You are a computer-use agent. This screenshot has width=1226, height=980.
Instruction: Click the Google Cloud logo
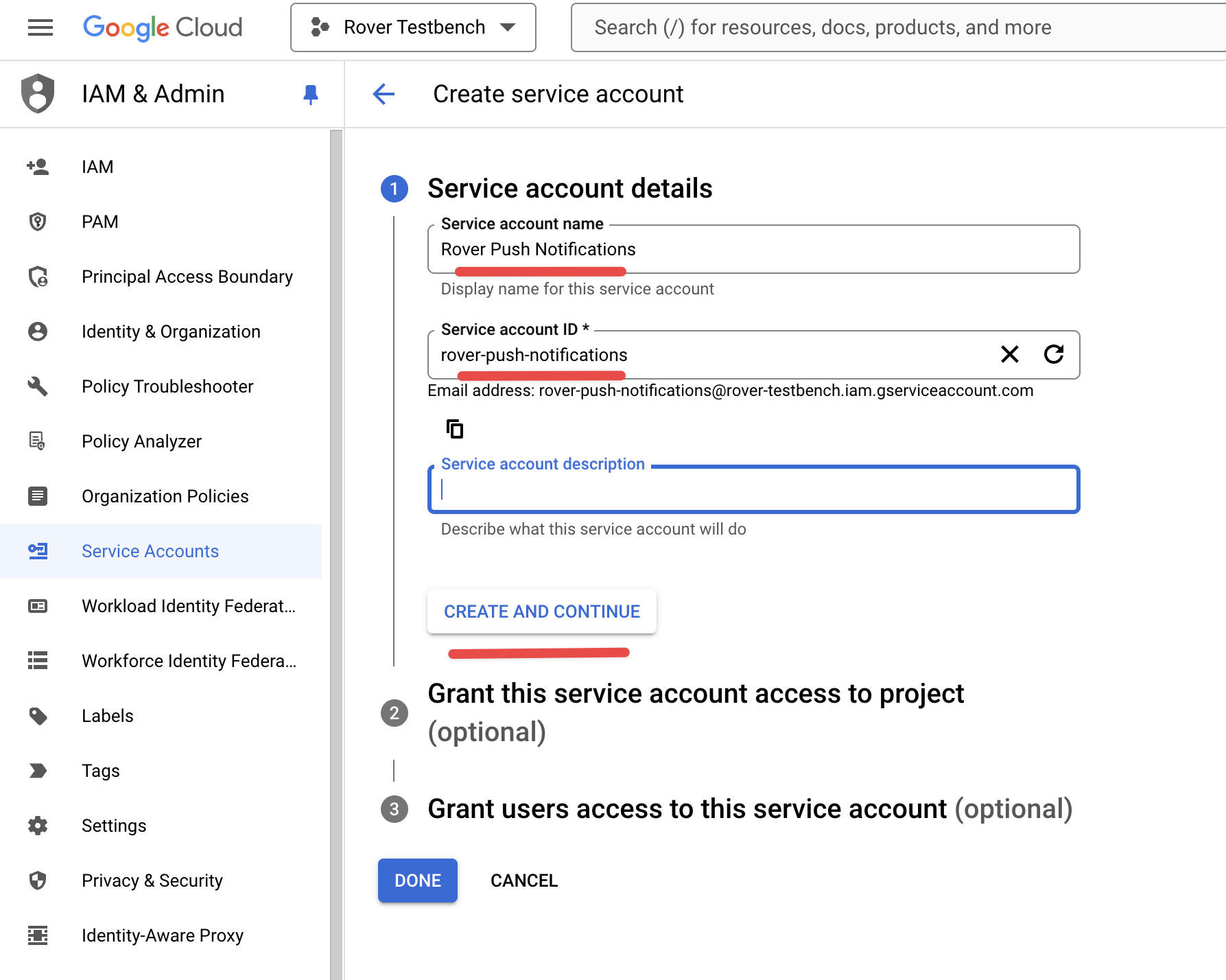click(x=163, y=27)
